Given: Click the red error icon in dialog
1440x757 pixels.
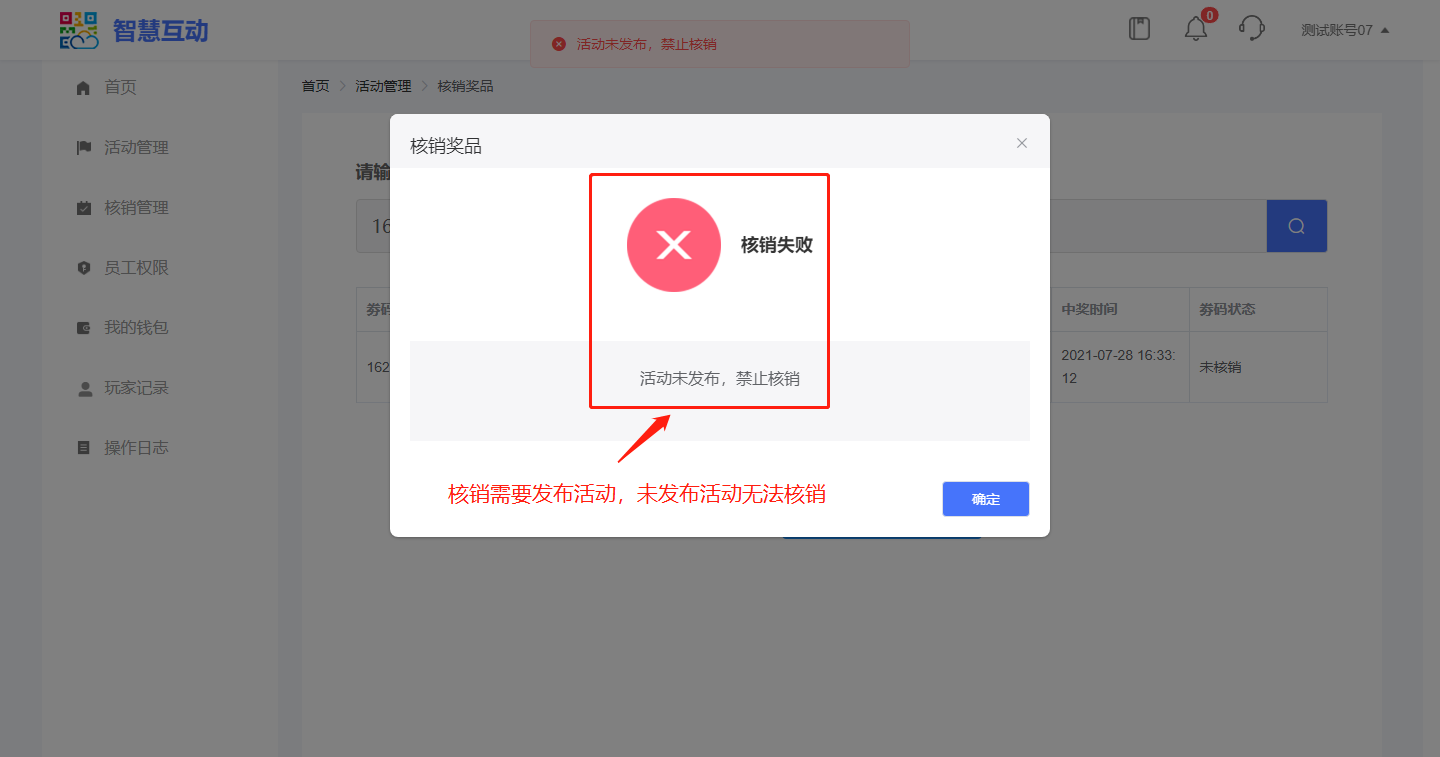Looking at the screenshot, I should [674, 245].
